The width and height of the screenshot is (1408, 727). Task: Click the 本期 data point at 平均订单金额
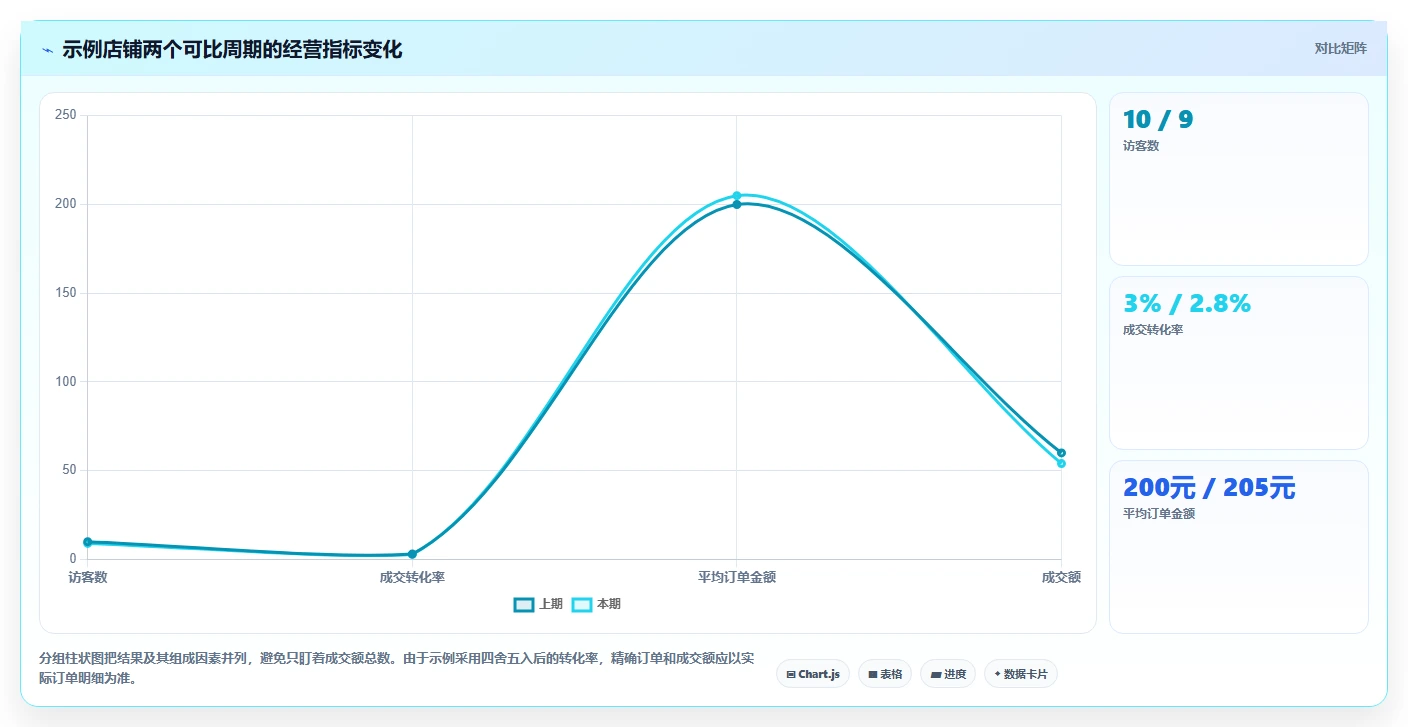737,195
